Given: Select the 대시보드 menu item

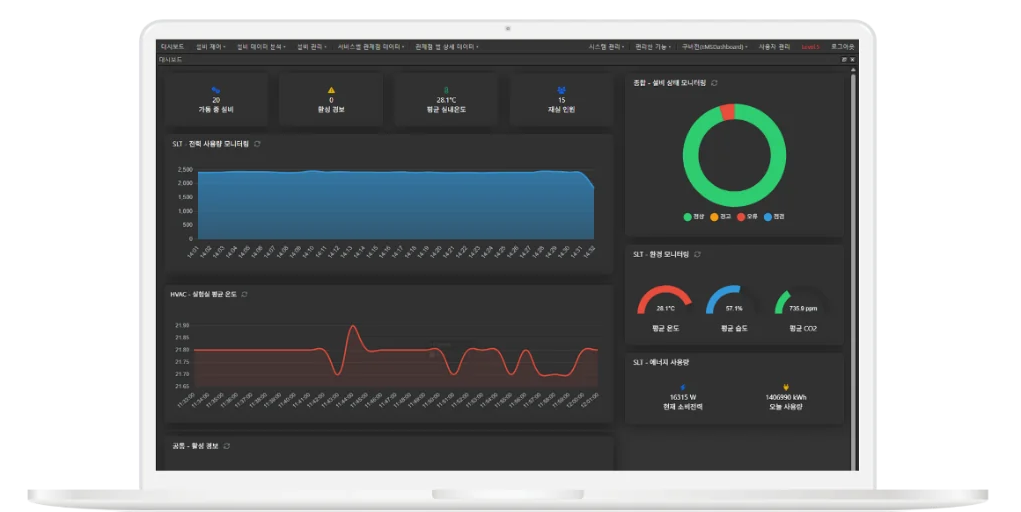Looking at the screenshot, I should tap(173, 47).
